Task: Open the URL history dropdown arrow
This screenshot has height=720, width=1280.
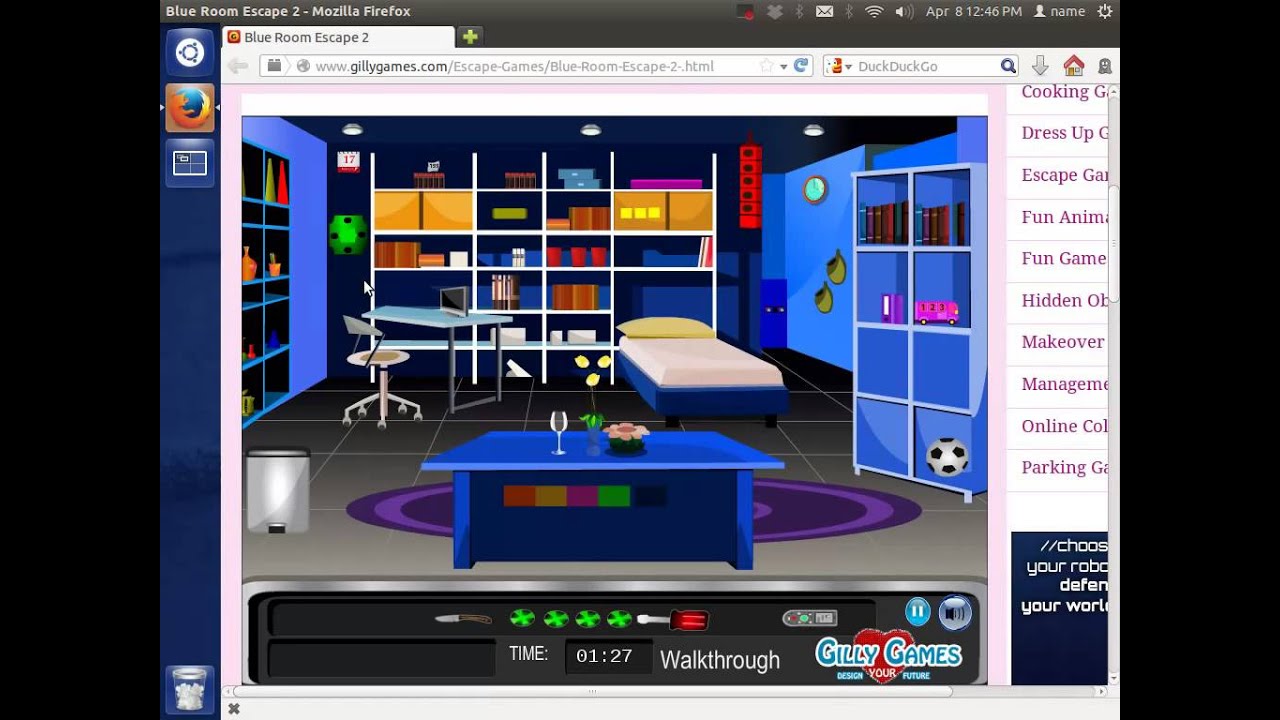Action: 784,67
